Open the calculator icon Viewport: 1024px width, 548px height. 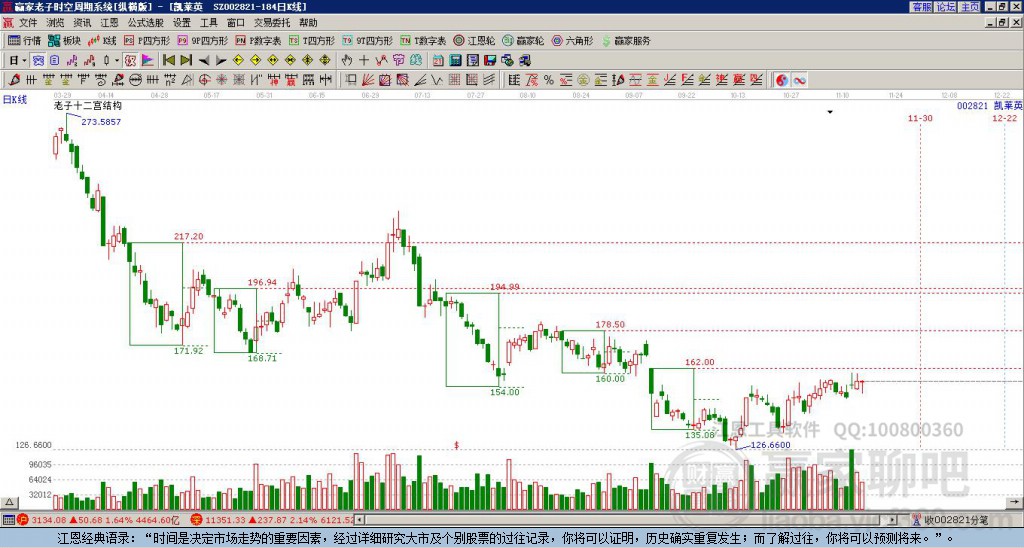[456, 60]
